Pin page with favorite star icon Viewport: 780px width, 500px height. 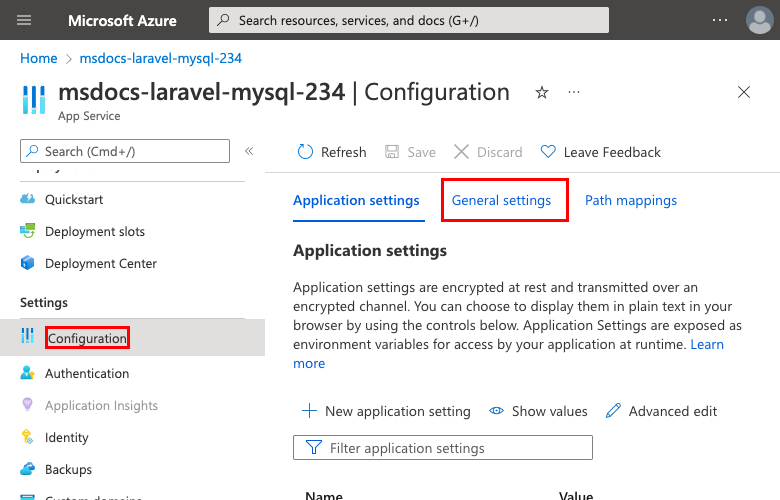pyautogui.click(x=542, y=92)
